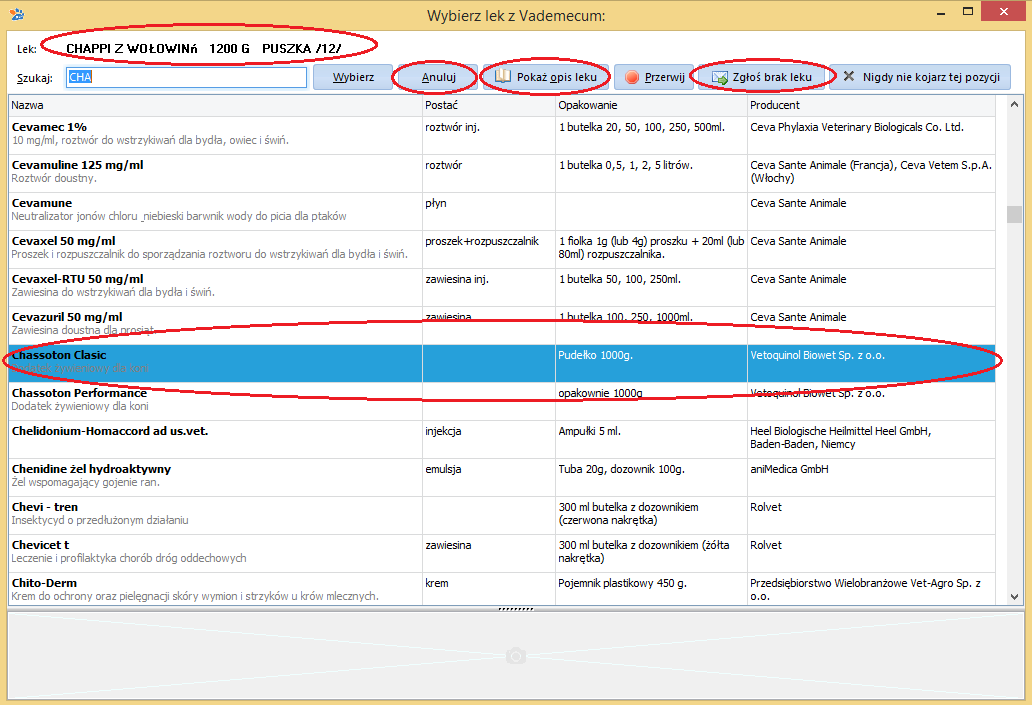Select the Cevaxel 50 mg/ml row
This screenshot has width=1032, height=705.
click(502, 249)
